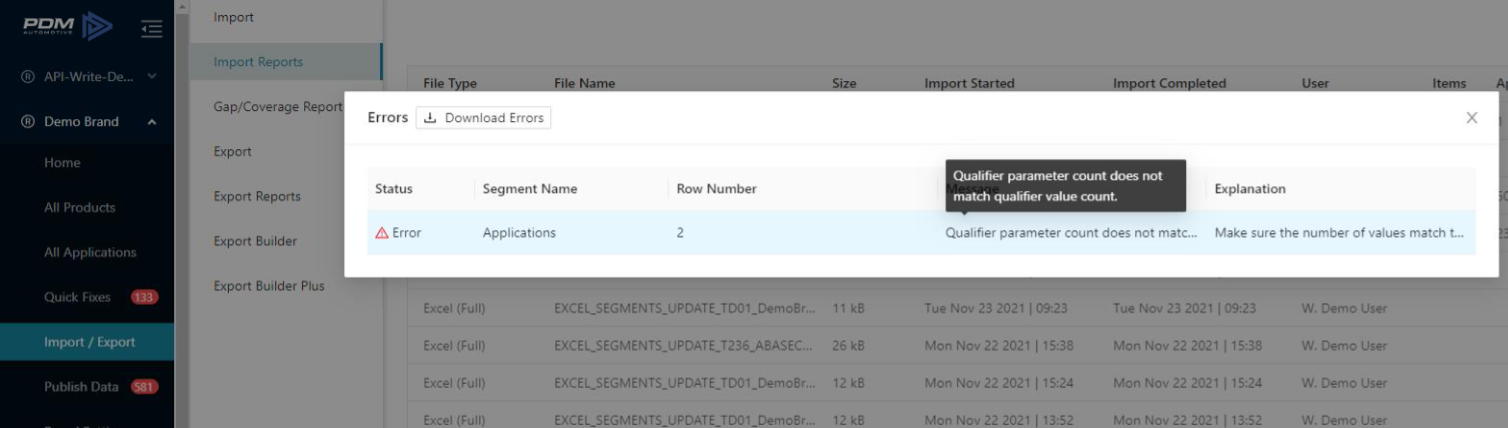Viewport: 1508px width, 428px height.
Task: Click the Import Started column header
Action: click(x=969, y=84)
